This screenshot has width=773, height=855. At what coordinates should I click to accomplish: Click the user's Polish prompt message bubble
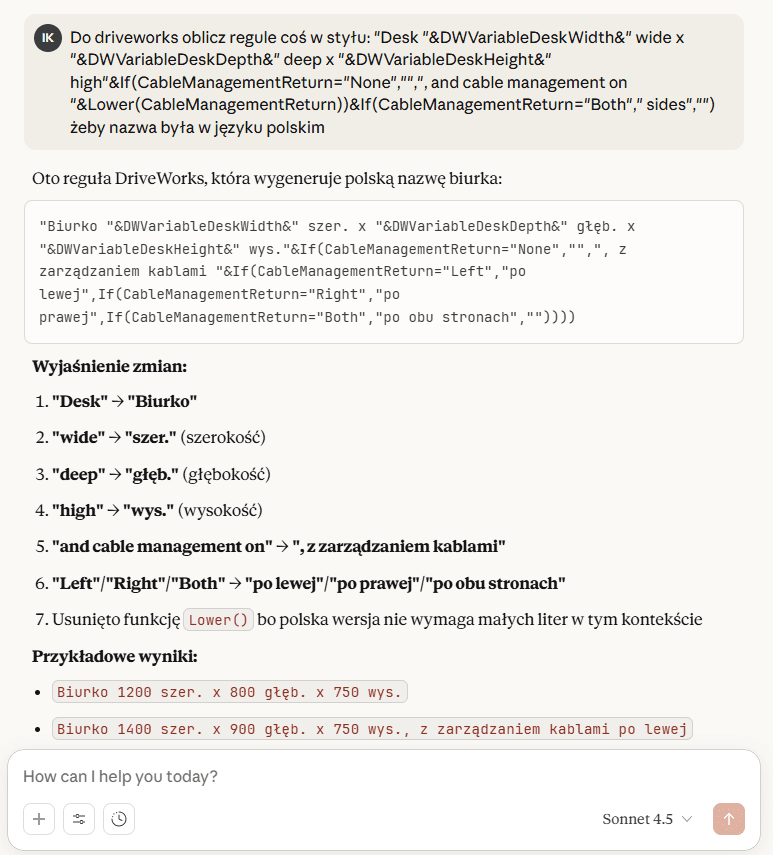[390, 83]
